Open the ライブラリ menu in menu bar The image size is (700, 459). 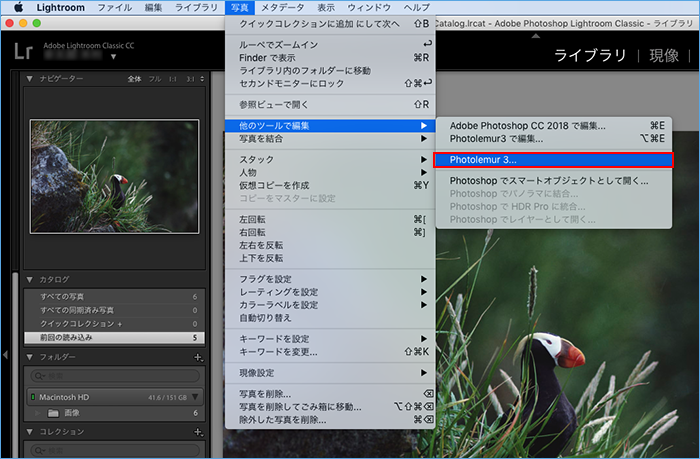pos(196,7)
